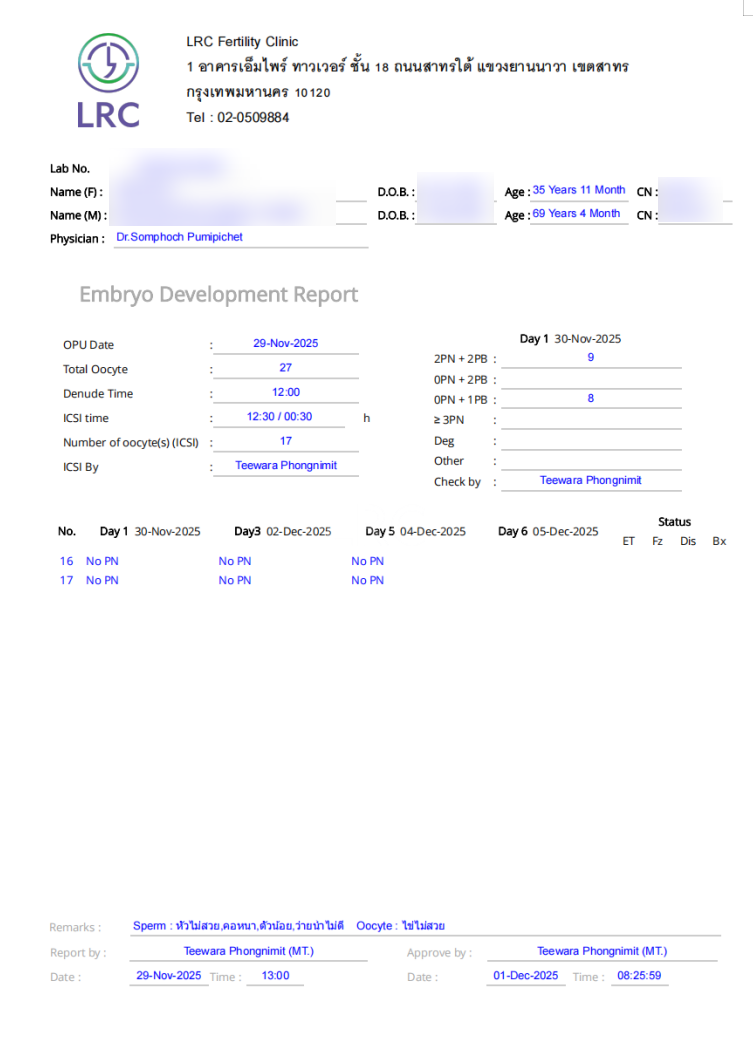Click the Check by name field
The image size is (753, 1050).
point(591,480)
